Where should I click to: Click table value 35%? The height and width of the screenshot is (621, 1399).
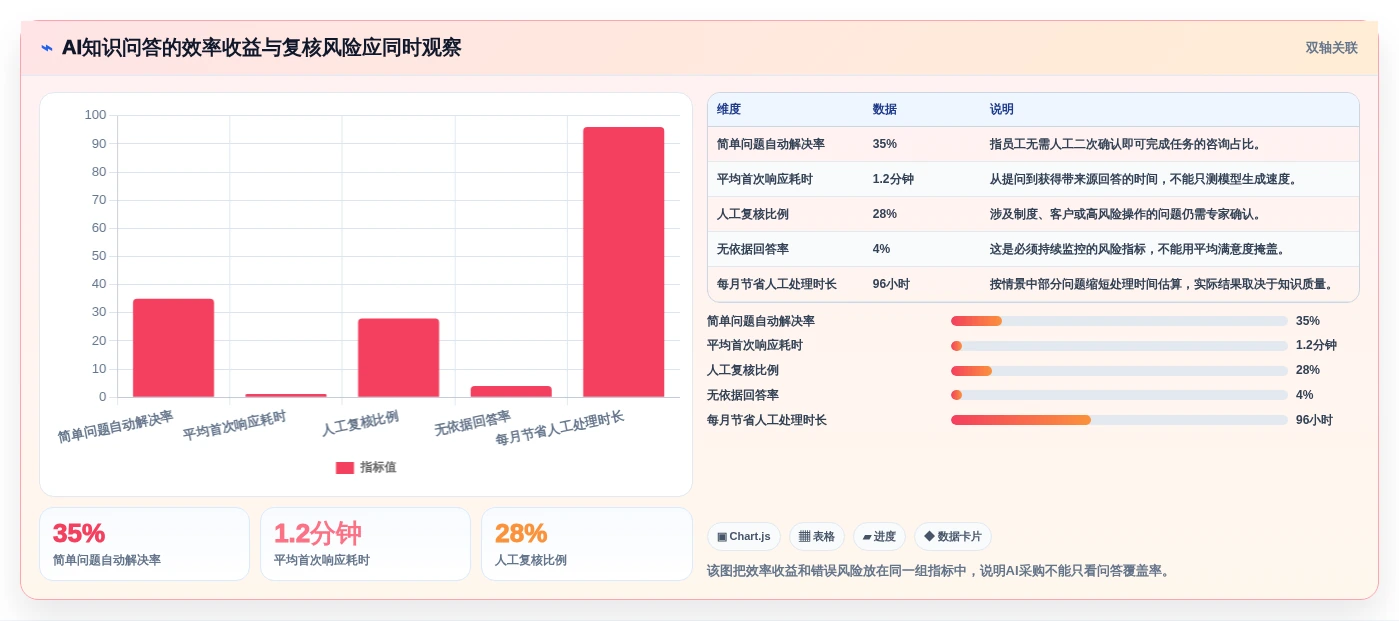tap(885, 144)
